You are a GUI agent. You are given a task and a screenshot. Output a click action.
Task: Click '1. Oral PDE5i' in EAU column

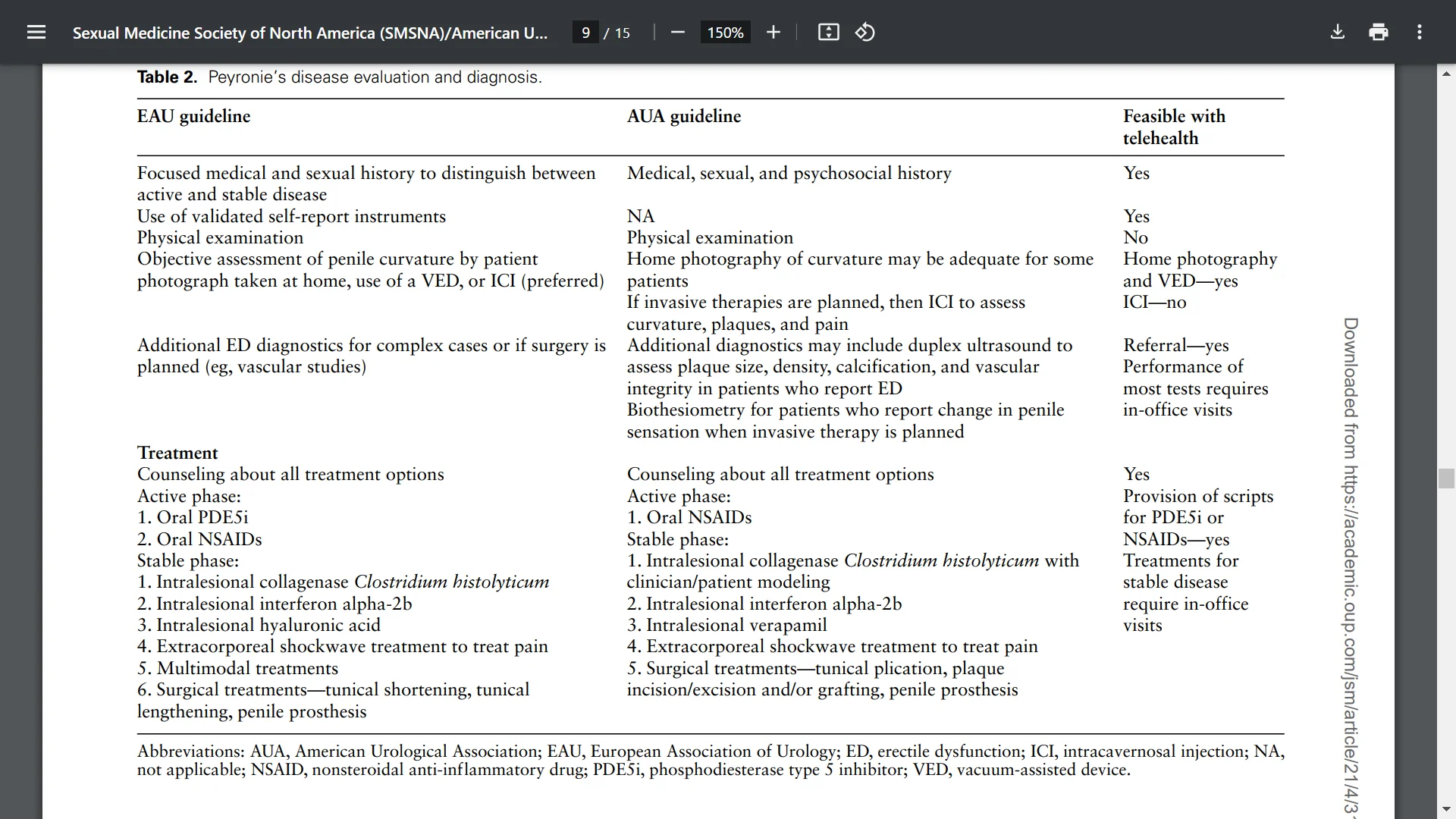point(193,517)
